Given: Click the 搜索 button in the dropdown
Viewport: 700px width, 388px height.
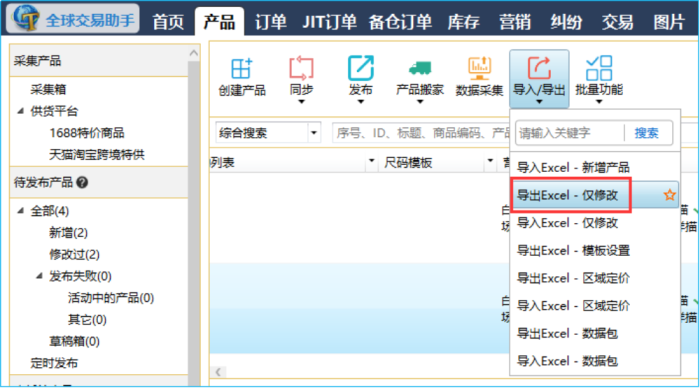Looking at the screenshot, I should coord(646,133).
